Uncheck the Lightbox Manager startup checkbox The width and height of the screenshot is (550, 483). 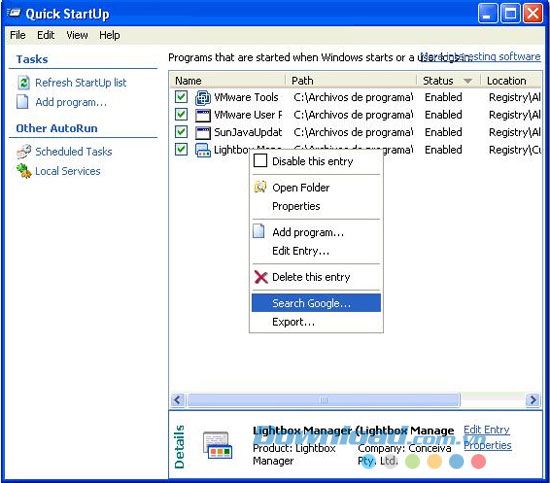click(181, 149)
